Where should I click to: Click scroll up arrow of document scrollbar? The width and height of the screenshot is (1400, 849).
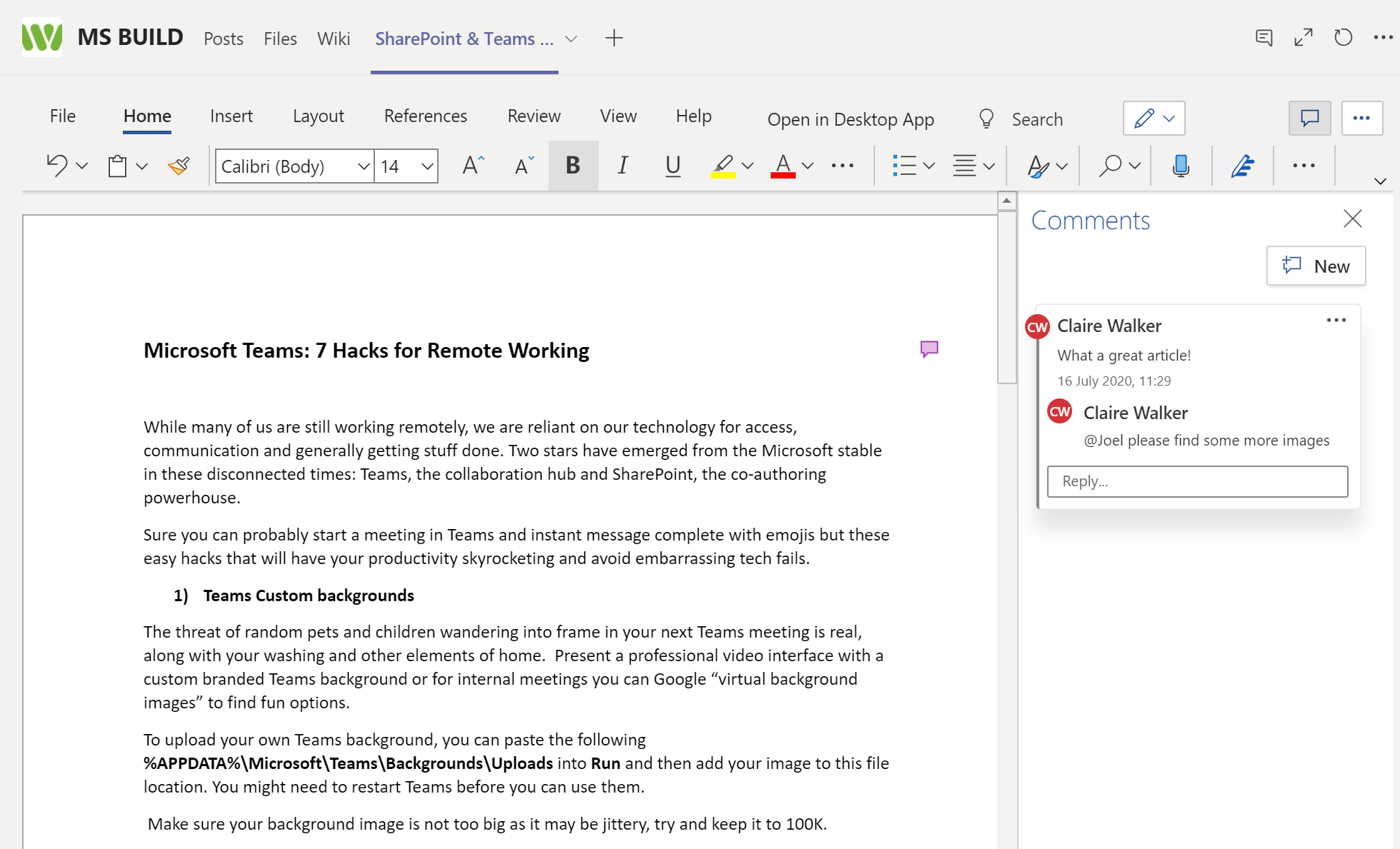point(1006,201)
